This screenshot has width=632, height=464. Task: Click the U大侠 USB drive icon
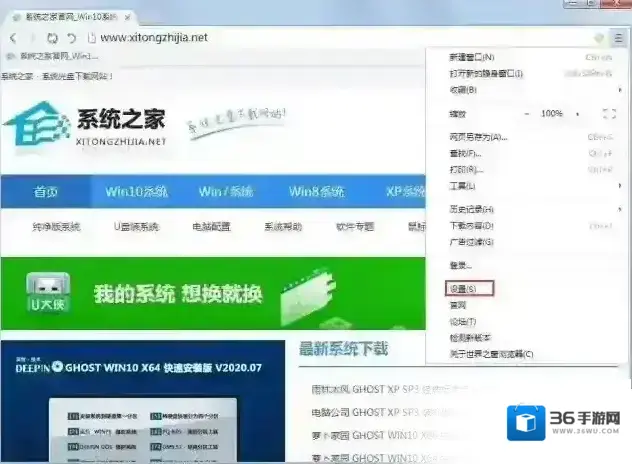48,292
